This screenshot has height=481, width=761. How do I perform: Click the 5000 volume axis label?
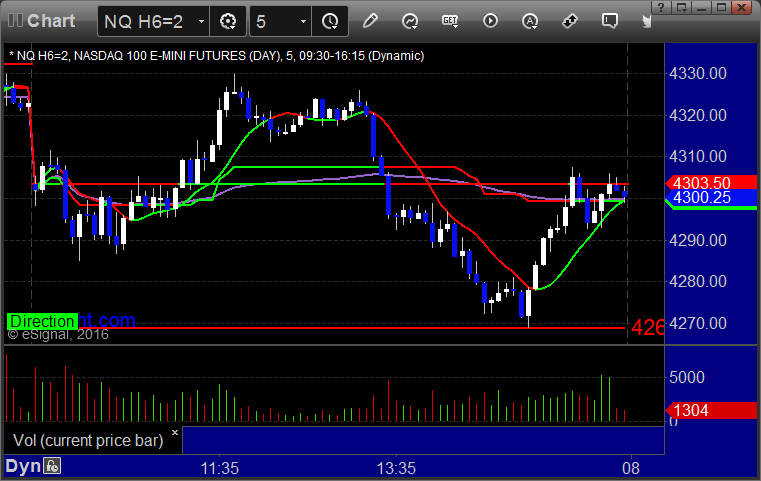(686, 377)
